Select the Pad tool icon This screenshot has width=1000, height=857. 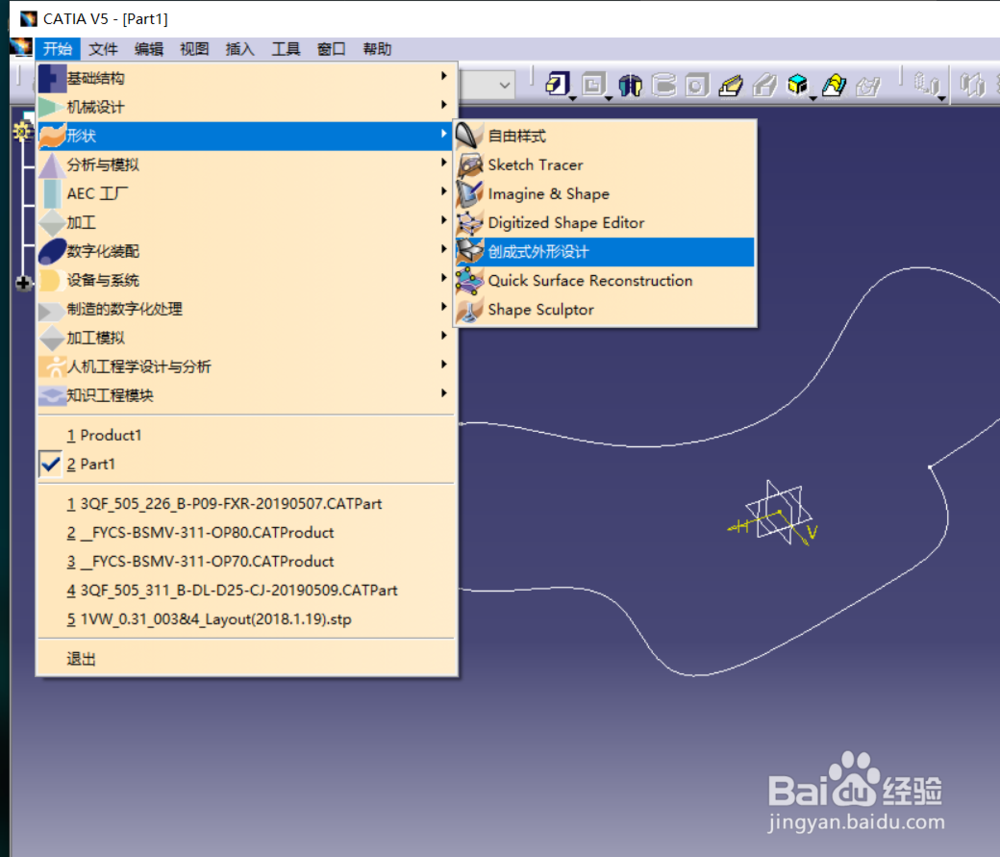557,84
